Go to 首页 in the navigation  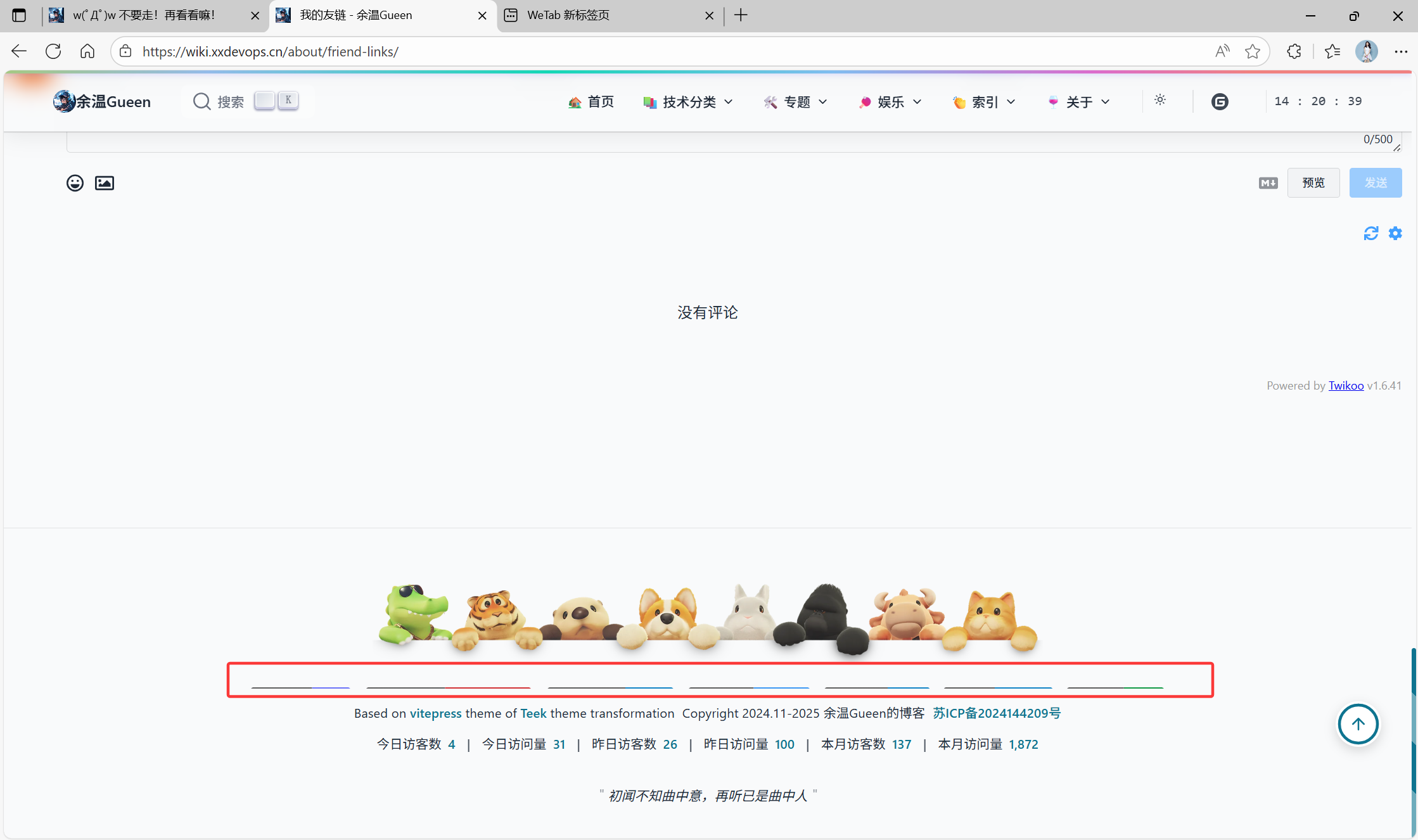(591, 102)
